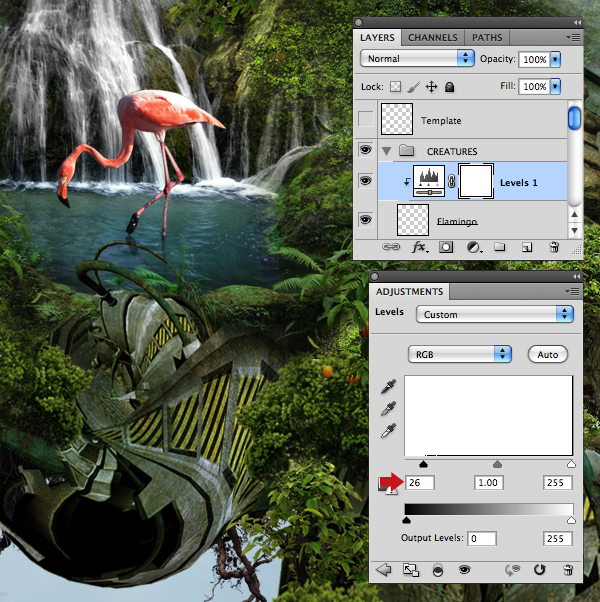
Task: Click the input highlight white slider triangle
Action: tap(571, 464)
